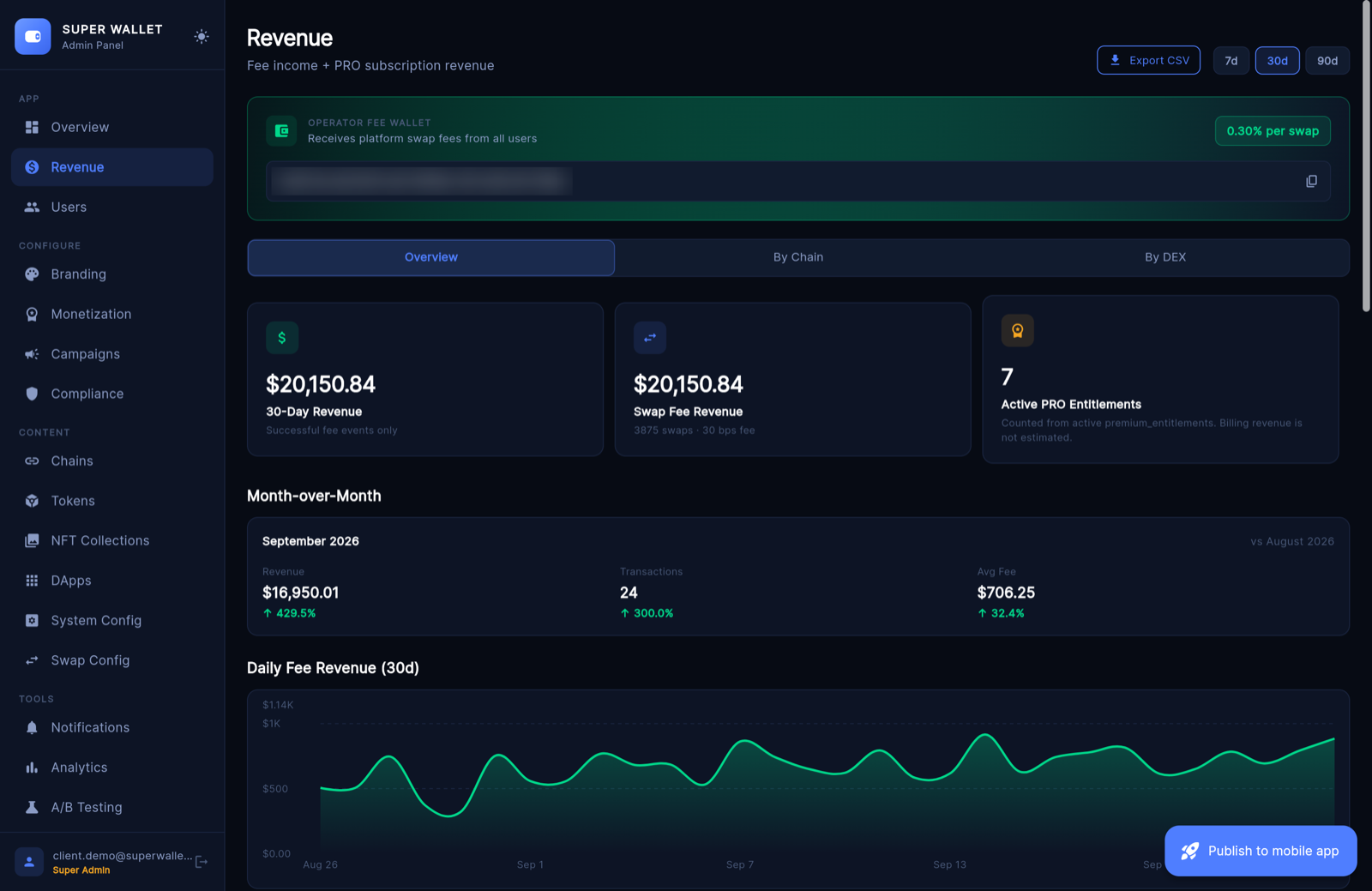
Task: Click the 429.5% revenue increase indicator
Action: point(290,613)
